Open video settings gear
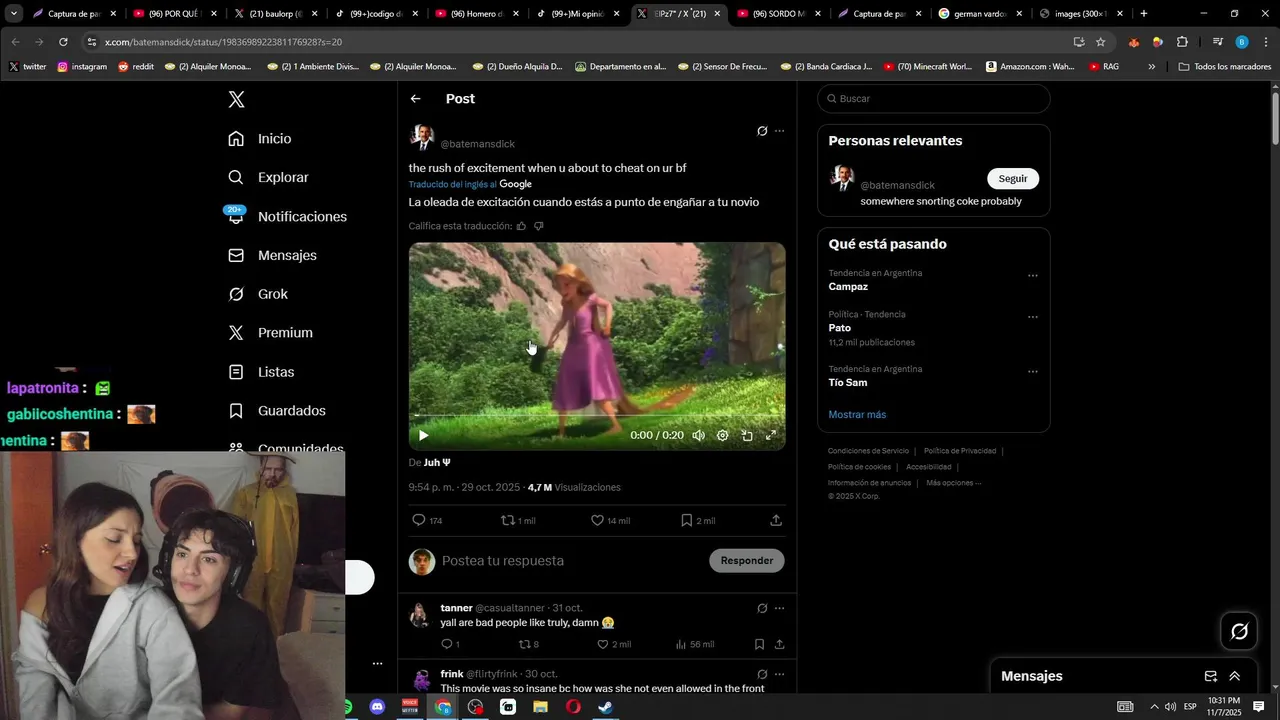Image resolution: width=1280 pixels, height=720 pixels. pos(722,435)
